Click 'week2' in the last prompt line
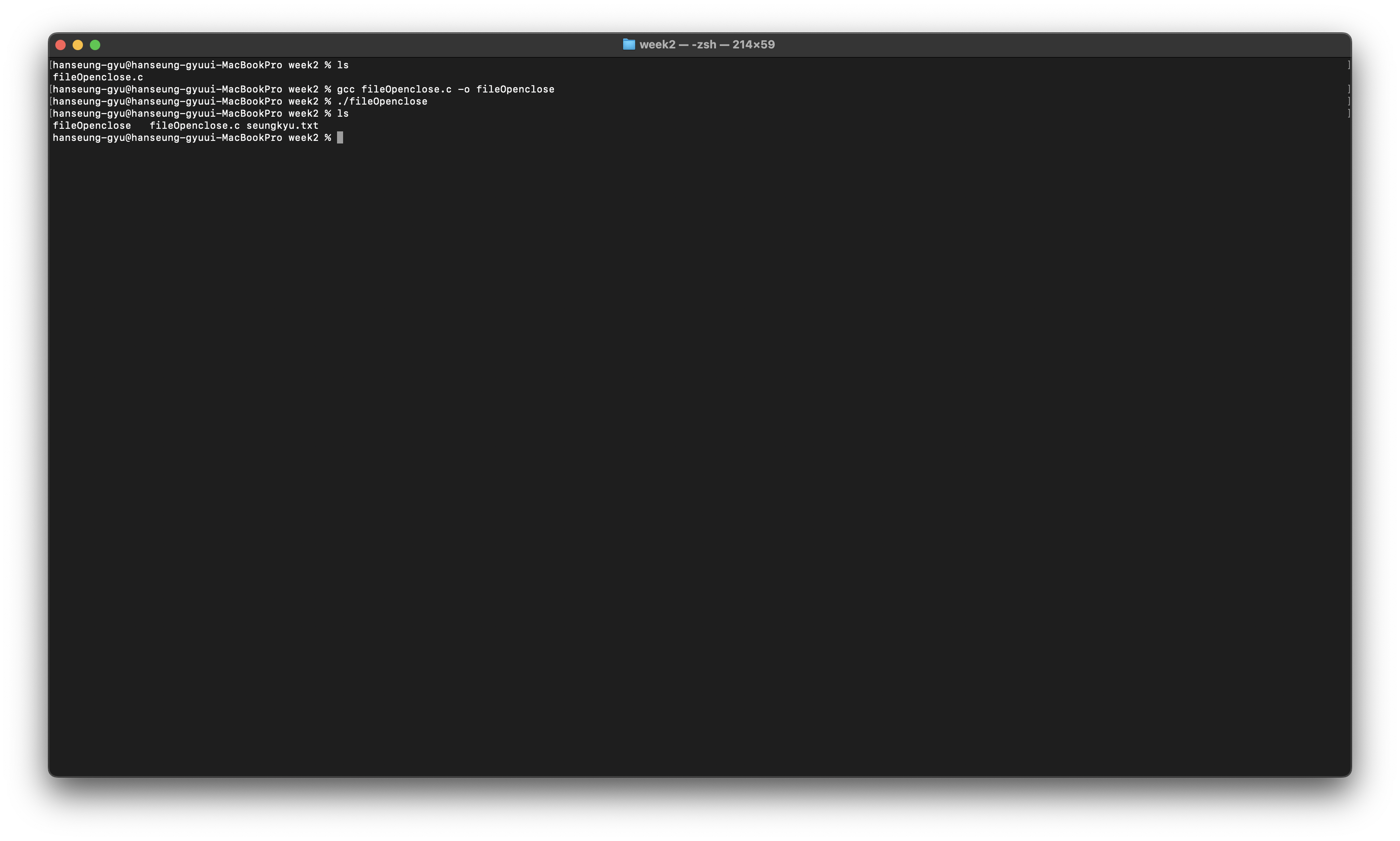1400x841 pixels. pyautogui.click(x=303, y=138)
